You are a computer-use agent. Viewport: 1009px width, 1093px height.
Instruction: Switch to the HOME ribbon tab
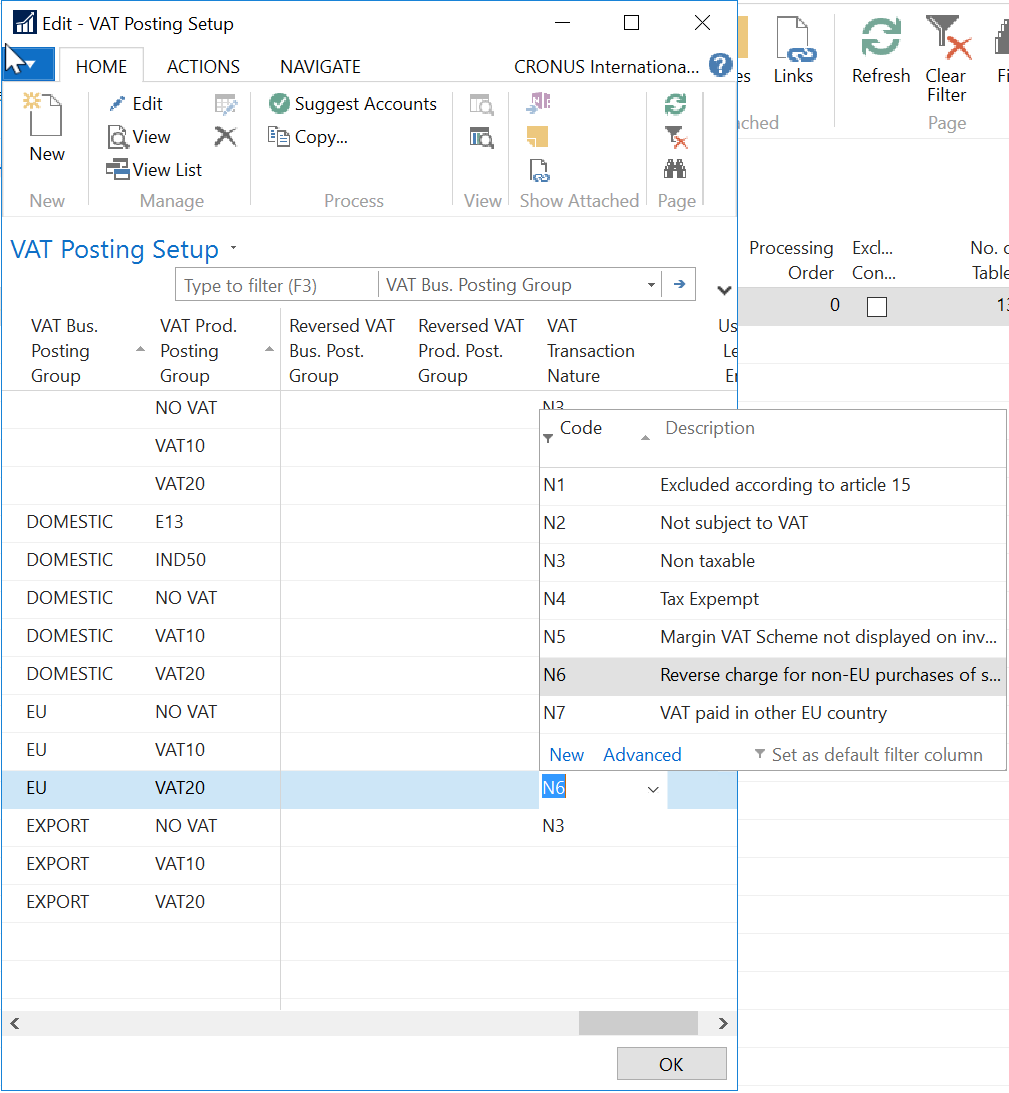(101, 66)
